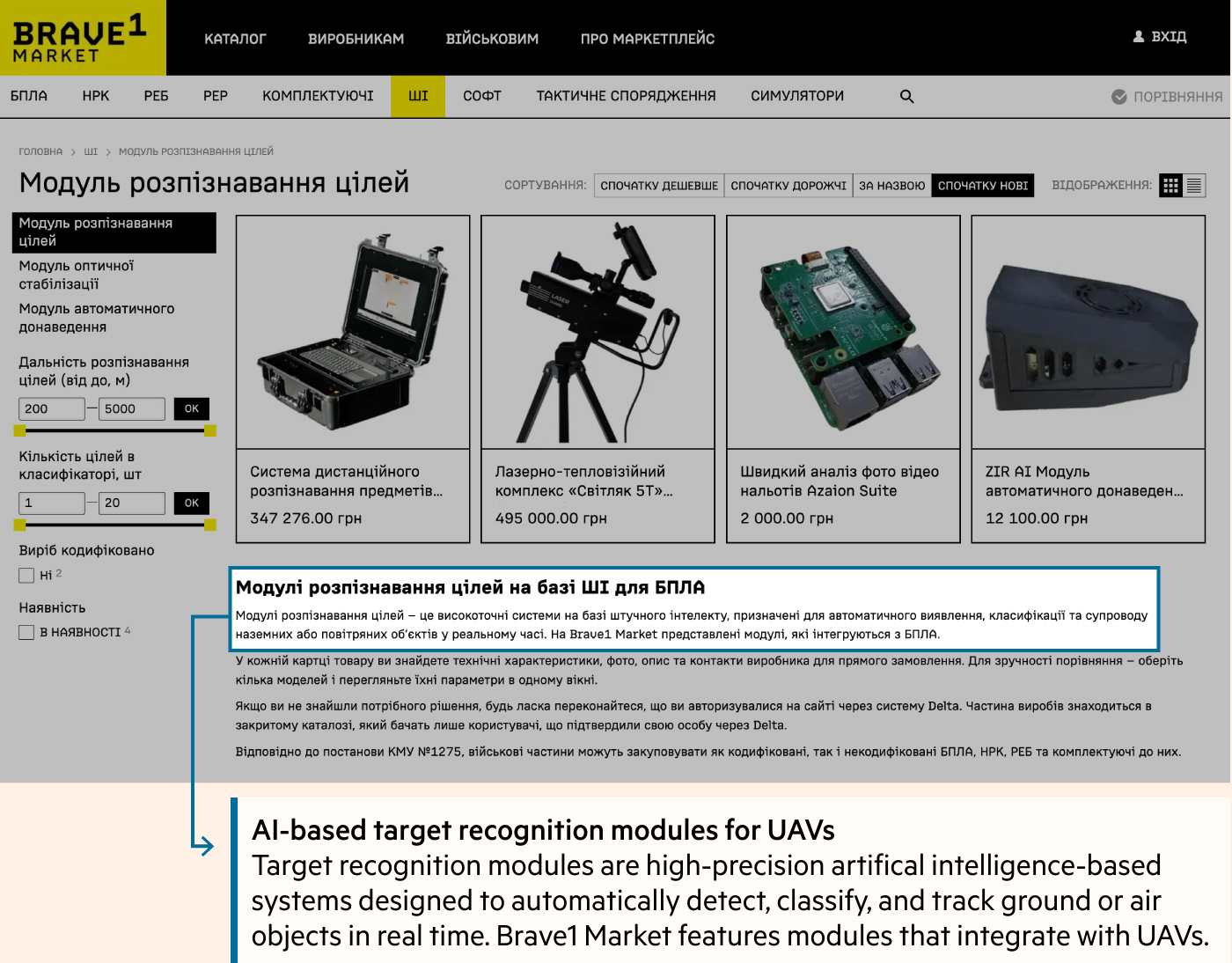Go to ГОЛОВНА breadcrumb
Viewport: 1232px width, 963px height.
pyautogui.click(x=40, y=151)
